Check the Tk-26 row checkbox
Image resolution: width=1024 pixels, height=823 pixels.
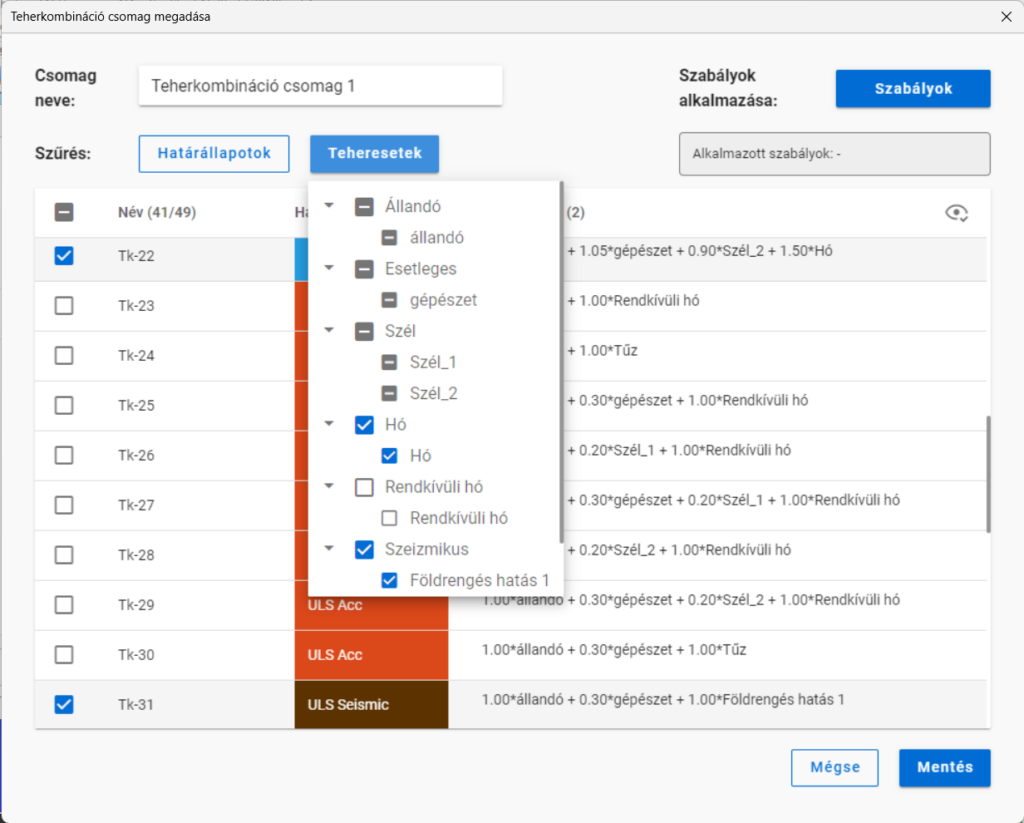click(64, 455)
